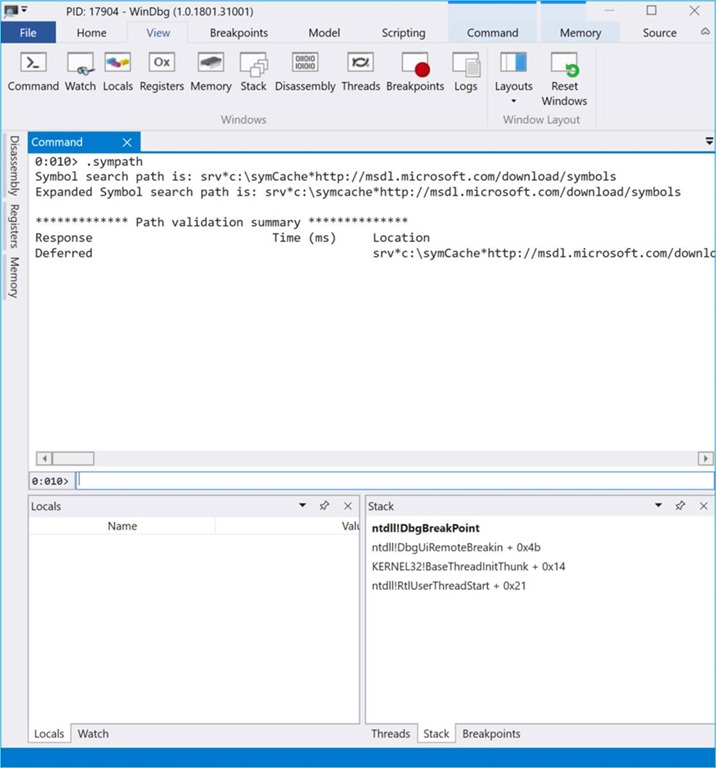Viewport: 716px width, 768px height.
Task: Click the .sympath command line in output
Action: pyautogui.click(x=89, y=162)
